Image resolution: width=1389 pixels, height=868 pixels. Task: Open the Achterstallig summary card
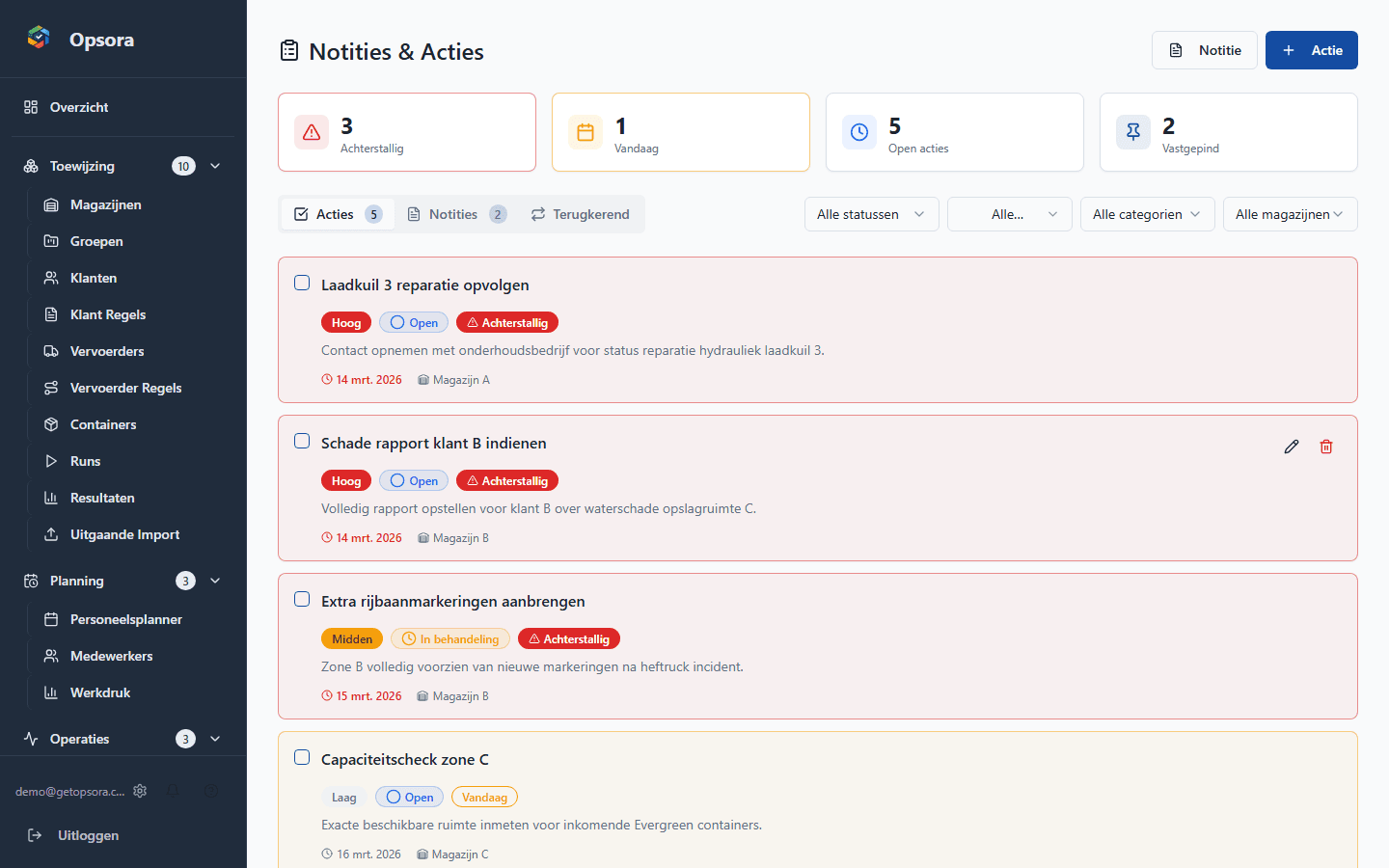click(x=406, y=131)
